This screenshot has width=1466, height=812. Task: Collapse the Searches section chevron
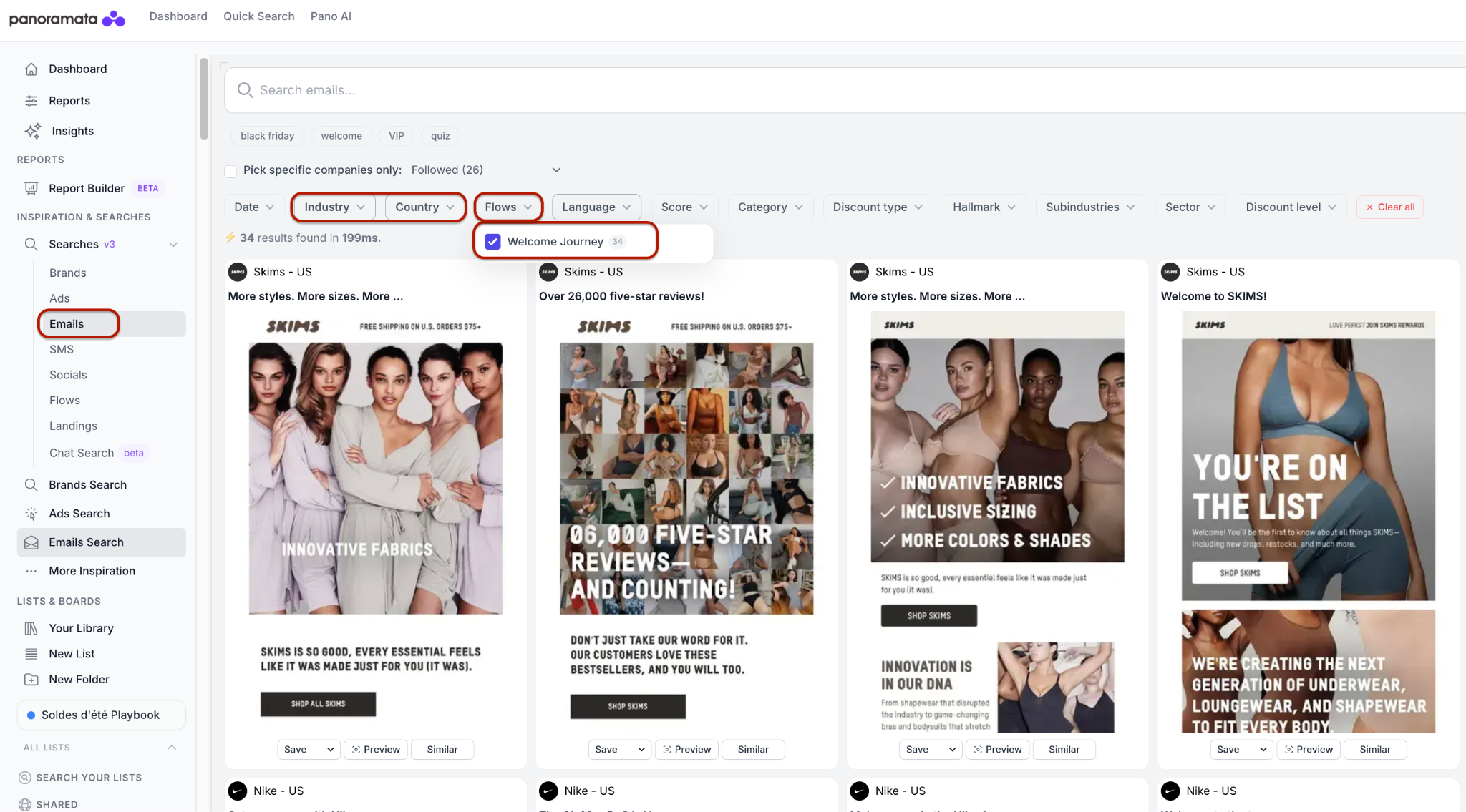point(173,245)
